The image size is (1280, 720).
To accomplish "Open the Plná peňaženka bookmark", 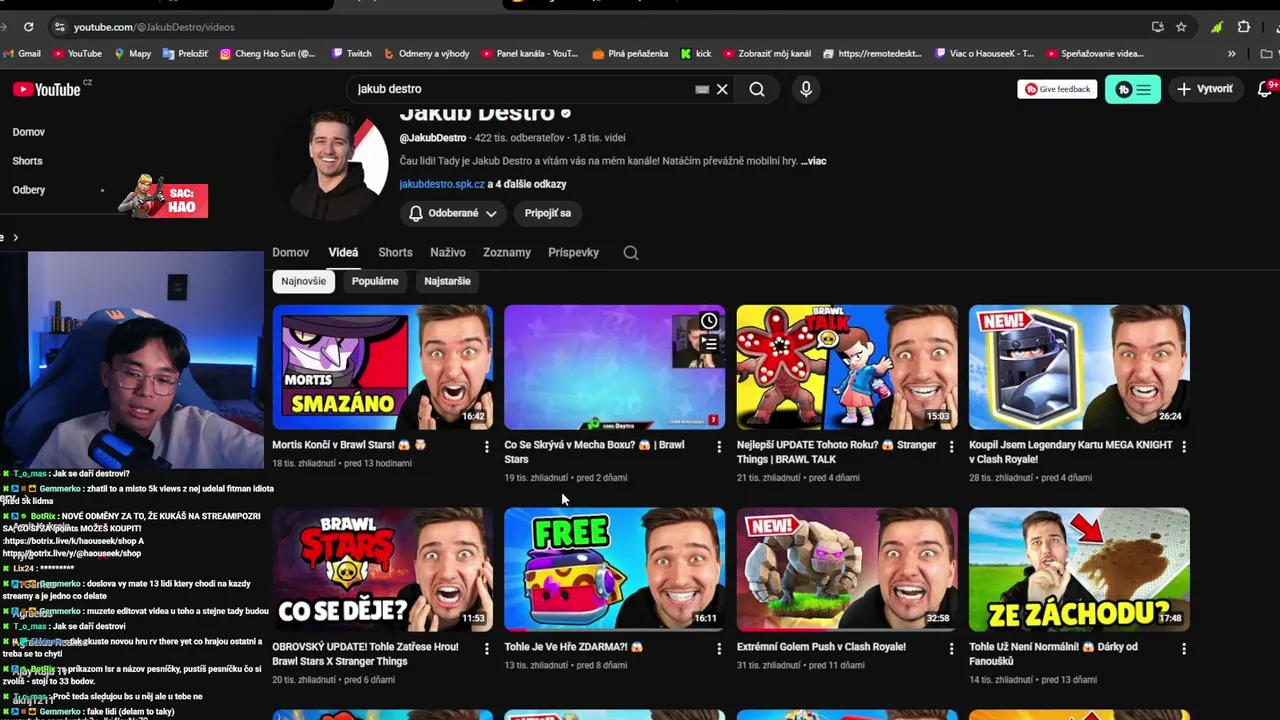I will pyautogui.click(x=630, y=54).
